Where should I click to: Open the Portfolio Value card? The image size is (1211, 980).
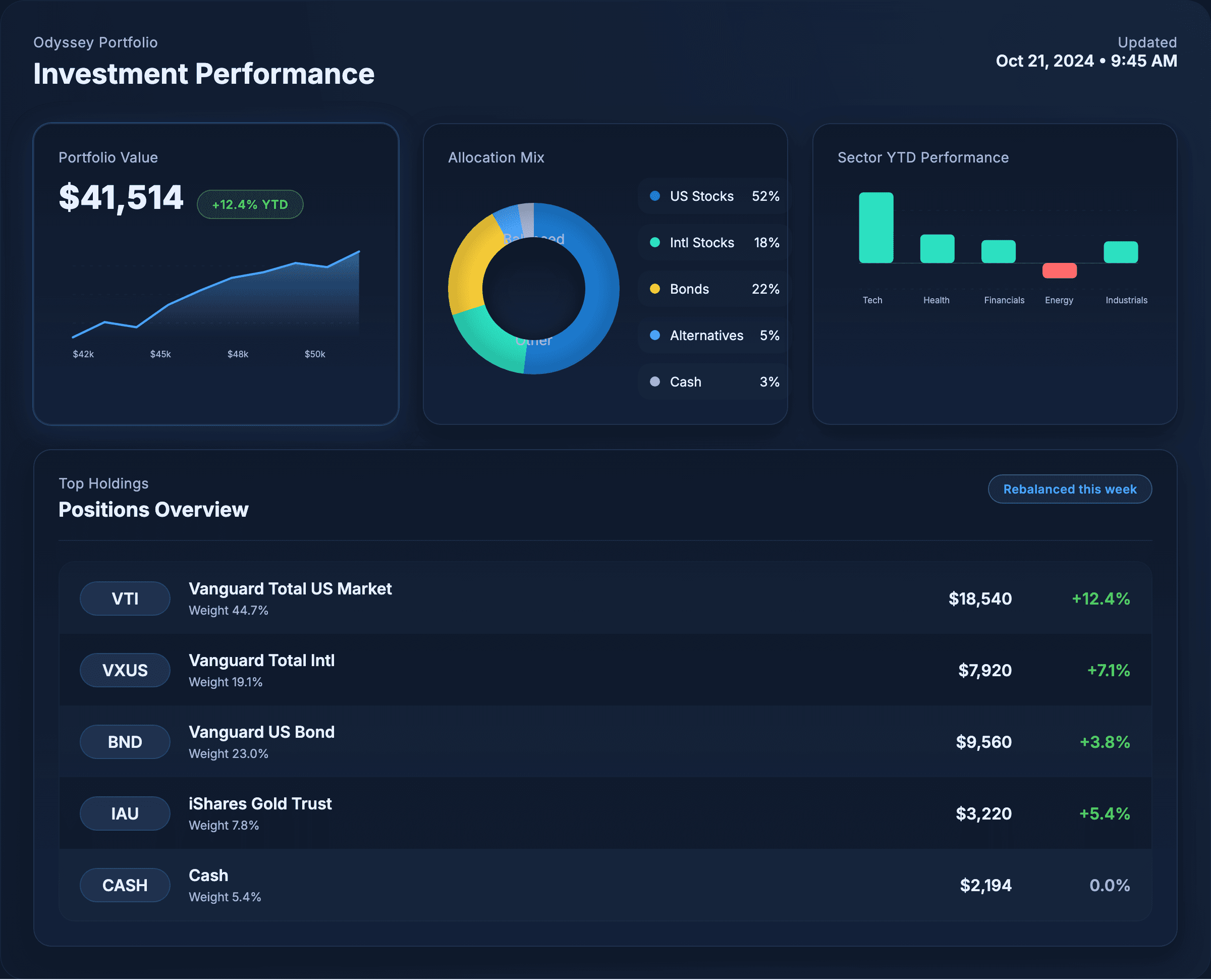point(108,157)
